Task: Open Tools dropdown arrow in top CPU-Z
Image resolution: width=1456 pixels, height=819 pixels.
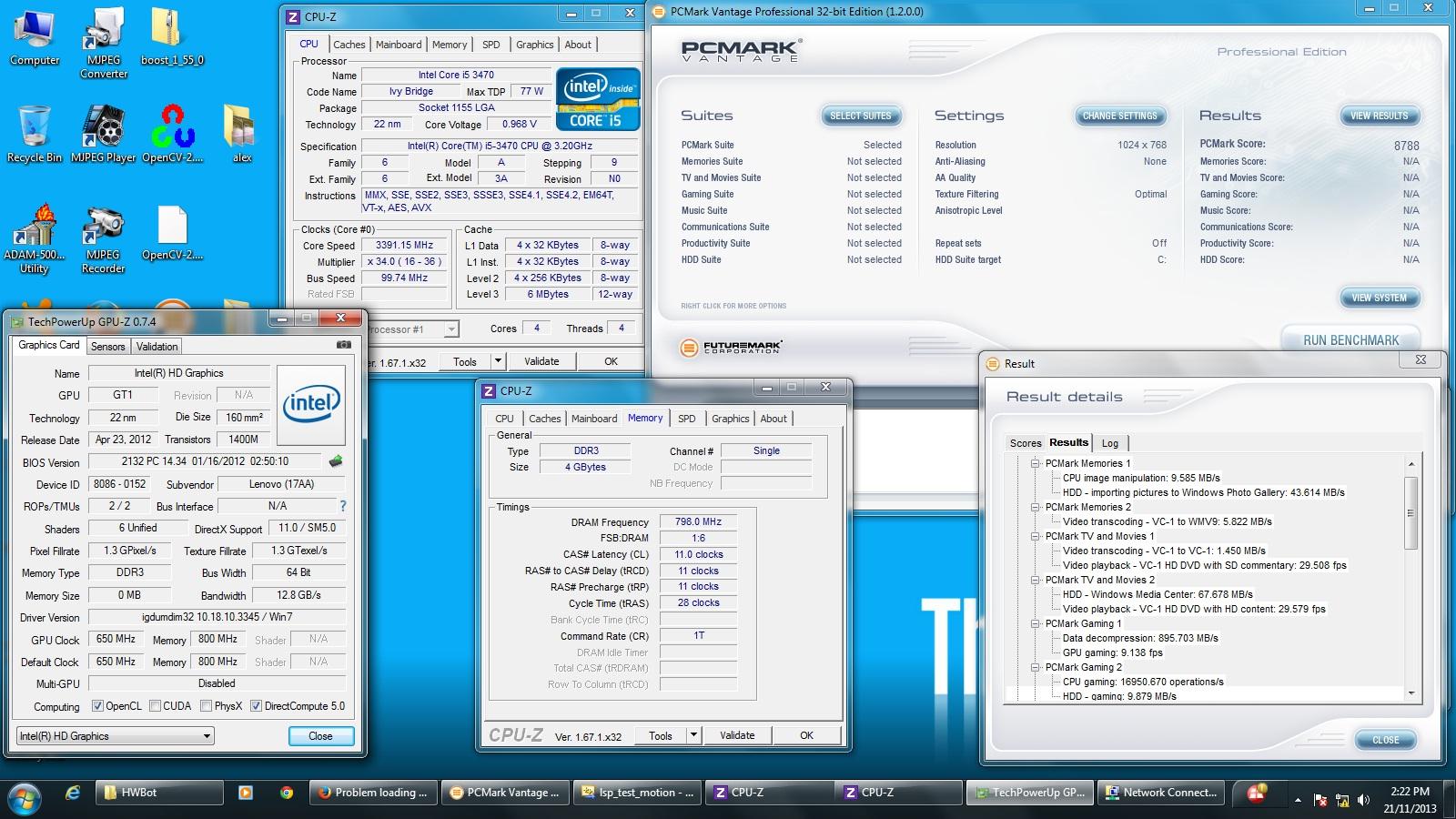Action: [497, 361]
